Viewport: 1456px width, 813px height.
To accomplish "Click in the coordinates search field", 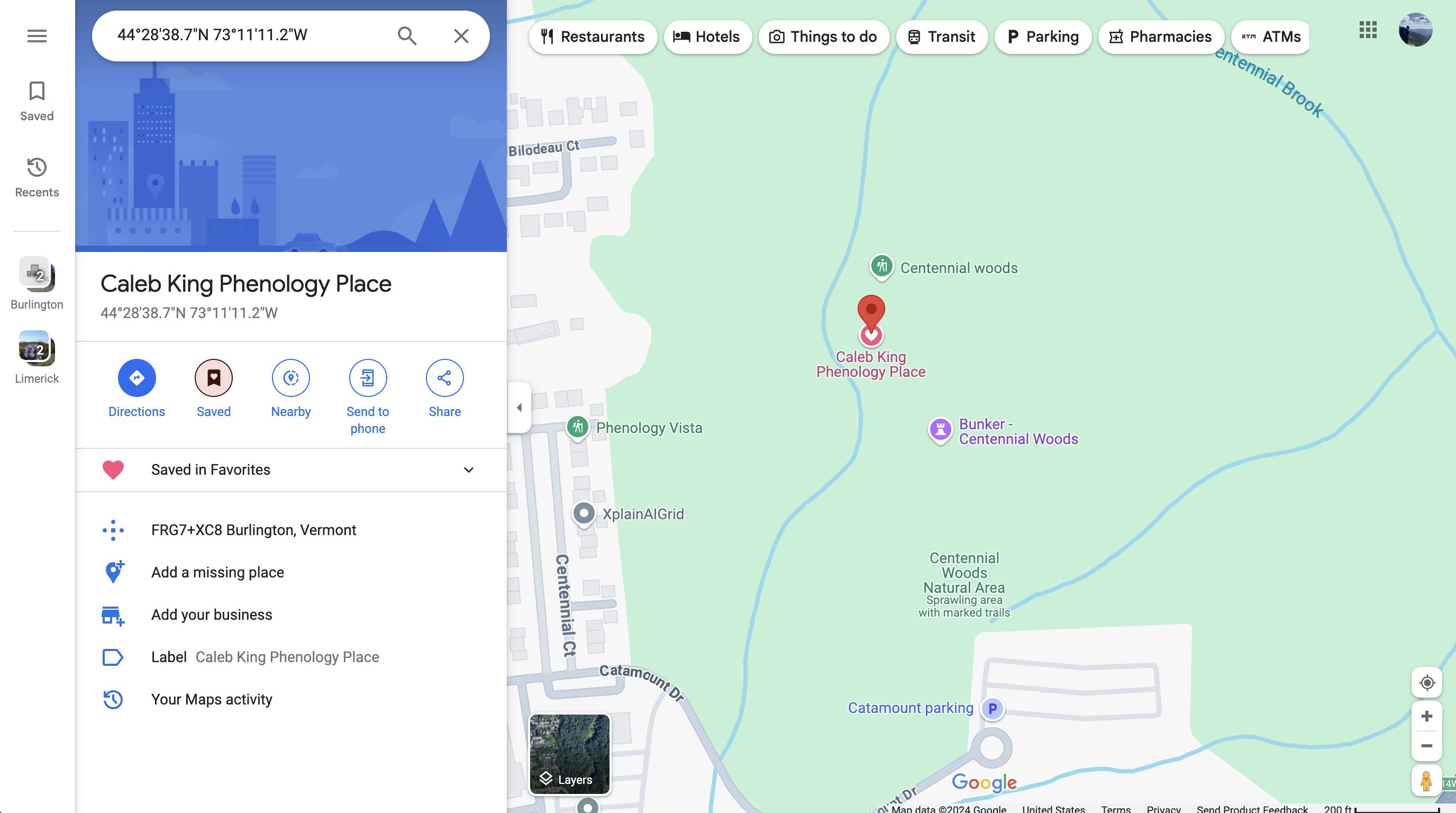I will coord(249,35).
